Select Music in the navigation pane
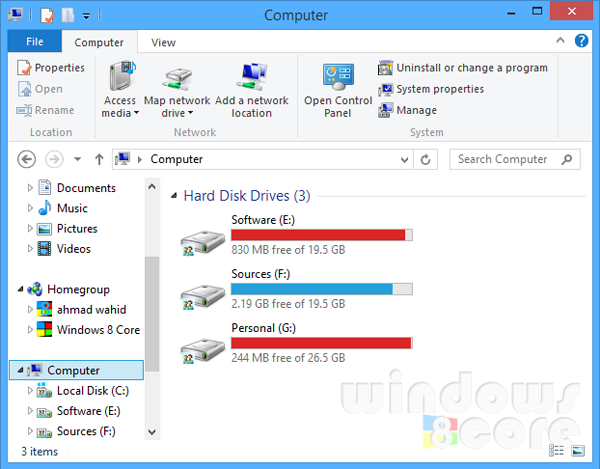This screenshot has height=469, width=600. 71,208
